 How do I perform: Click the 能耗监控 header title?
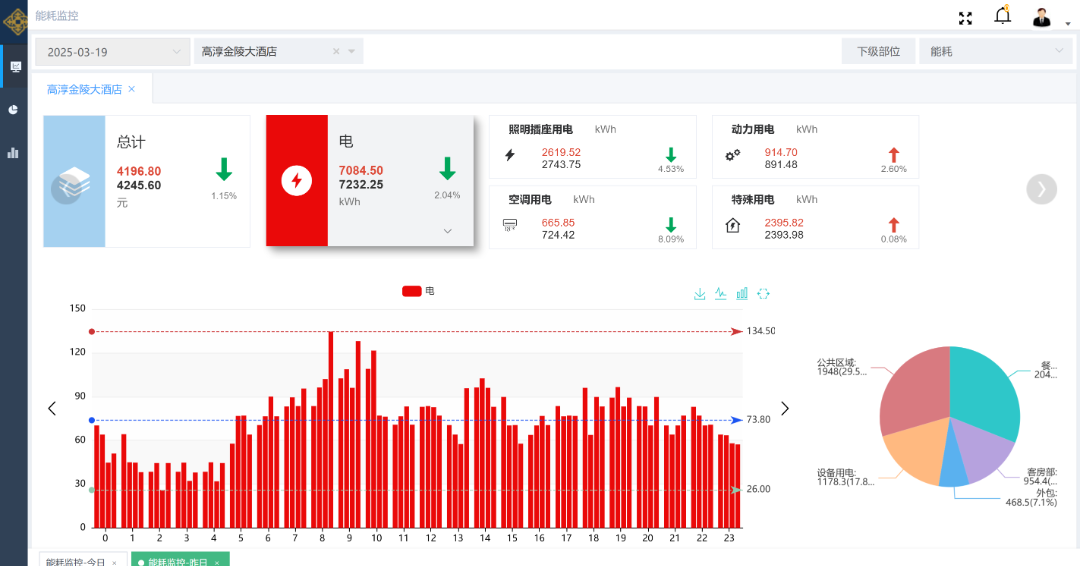tap(56, 16)
